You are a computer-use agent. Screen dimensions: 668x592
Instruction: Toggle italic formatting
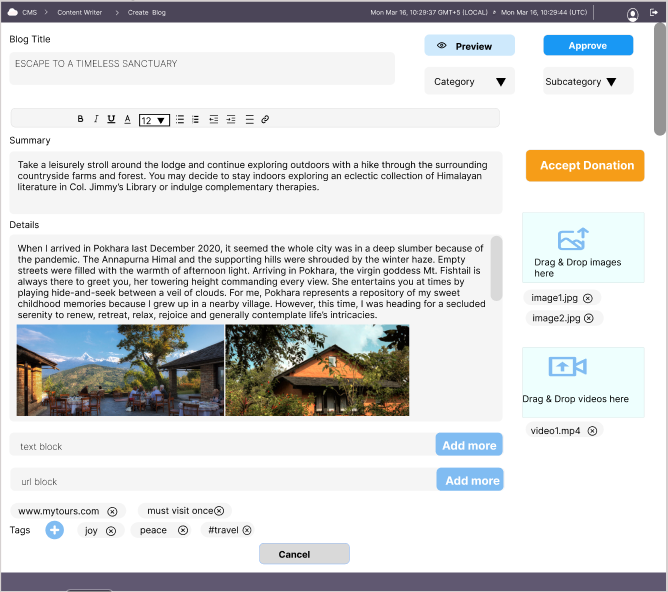point(96,119)
